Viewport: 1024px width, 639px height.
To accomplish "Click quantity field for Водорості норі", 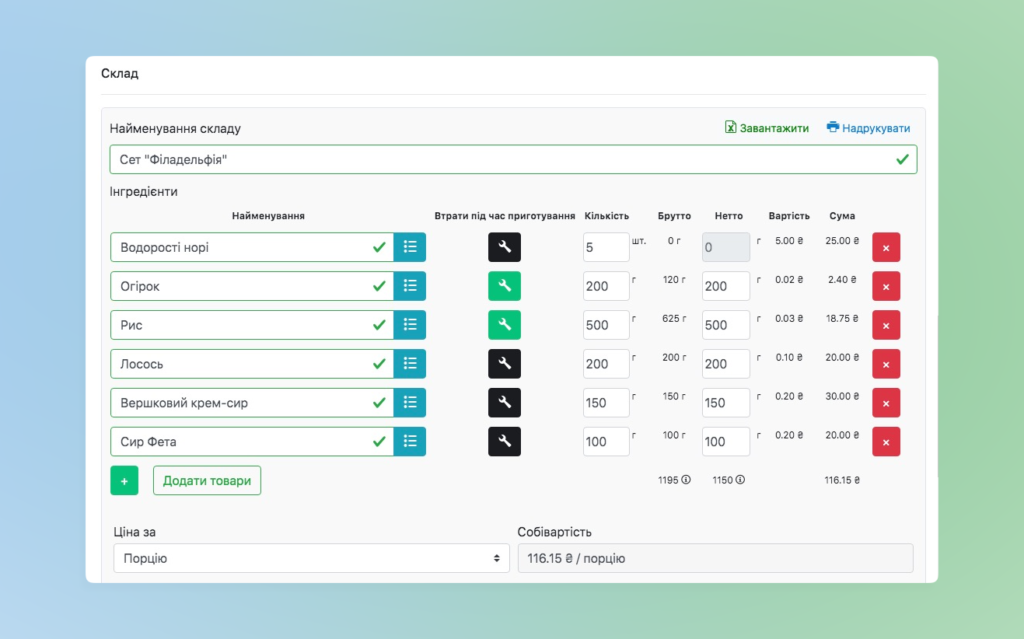I will 605,247.
